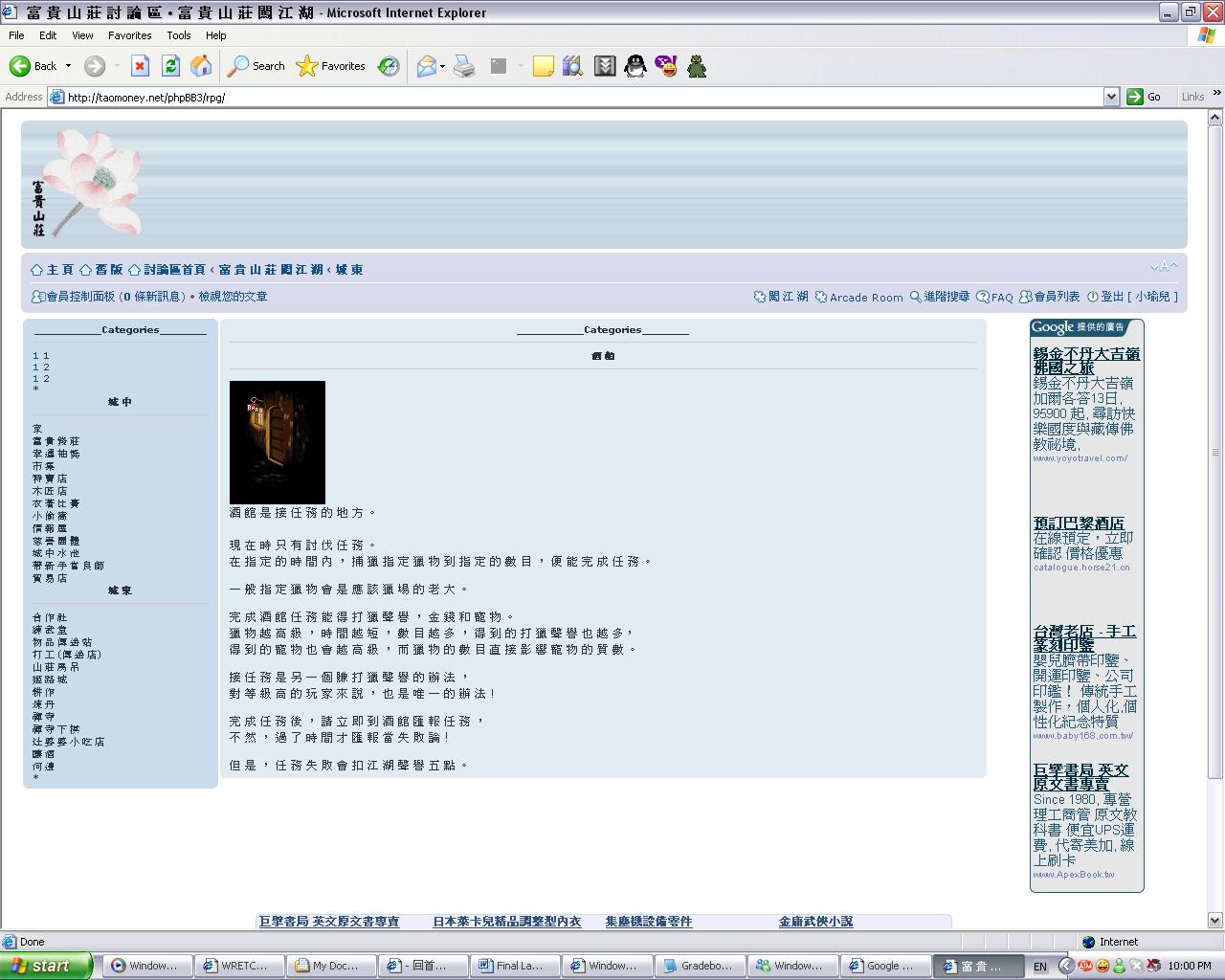The height and width of the screenshot is (980, 1225).
Task: Click the Back arrow button
Action: [x=33, y=66]
